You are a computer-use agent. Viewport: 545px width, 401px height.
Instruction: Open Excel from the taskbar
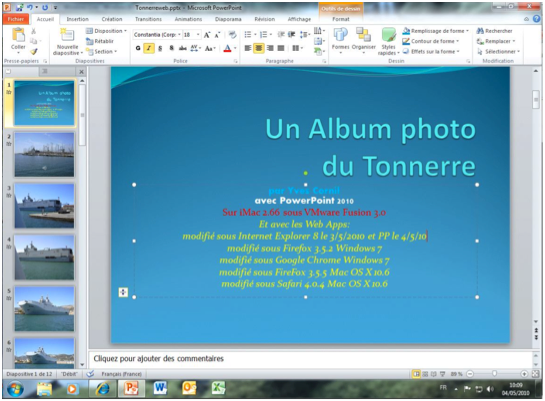click(x=219, y=388)
